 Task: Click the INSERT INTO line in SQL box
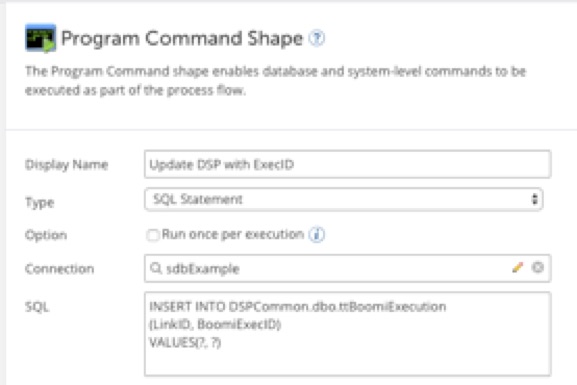[x=298, y=307]
